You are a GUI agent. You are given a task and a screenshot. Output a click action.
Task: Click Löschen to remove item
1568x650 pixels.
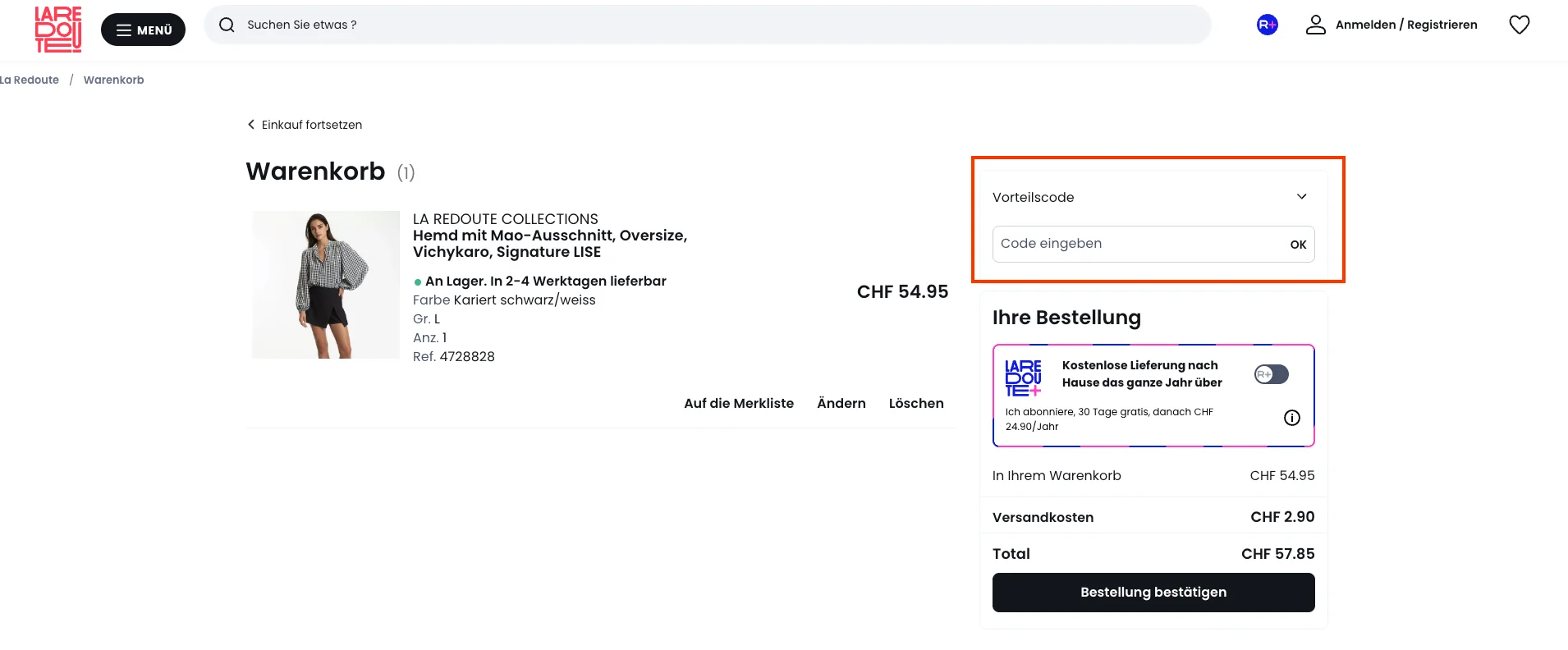click(x=916, y=403)
